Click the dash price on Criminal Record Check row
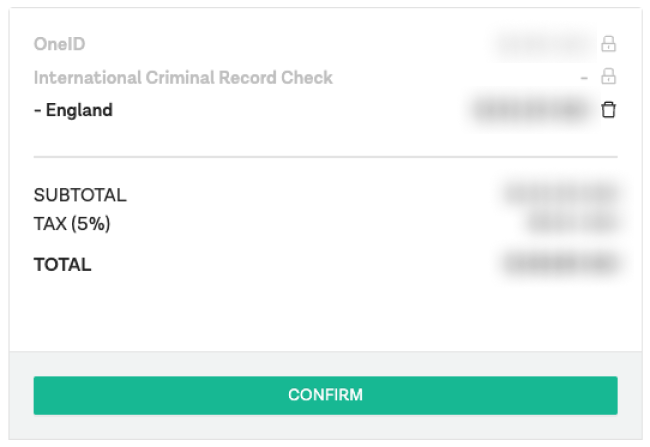Viewport: 650px width, 447px height. 584,78
